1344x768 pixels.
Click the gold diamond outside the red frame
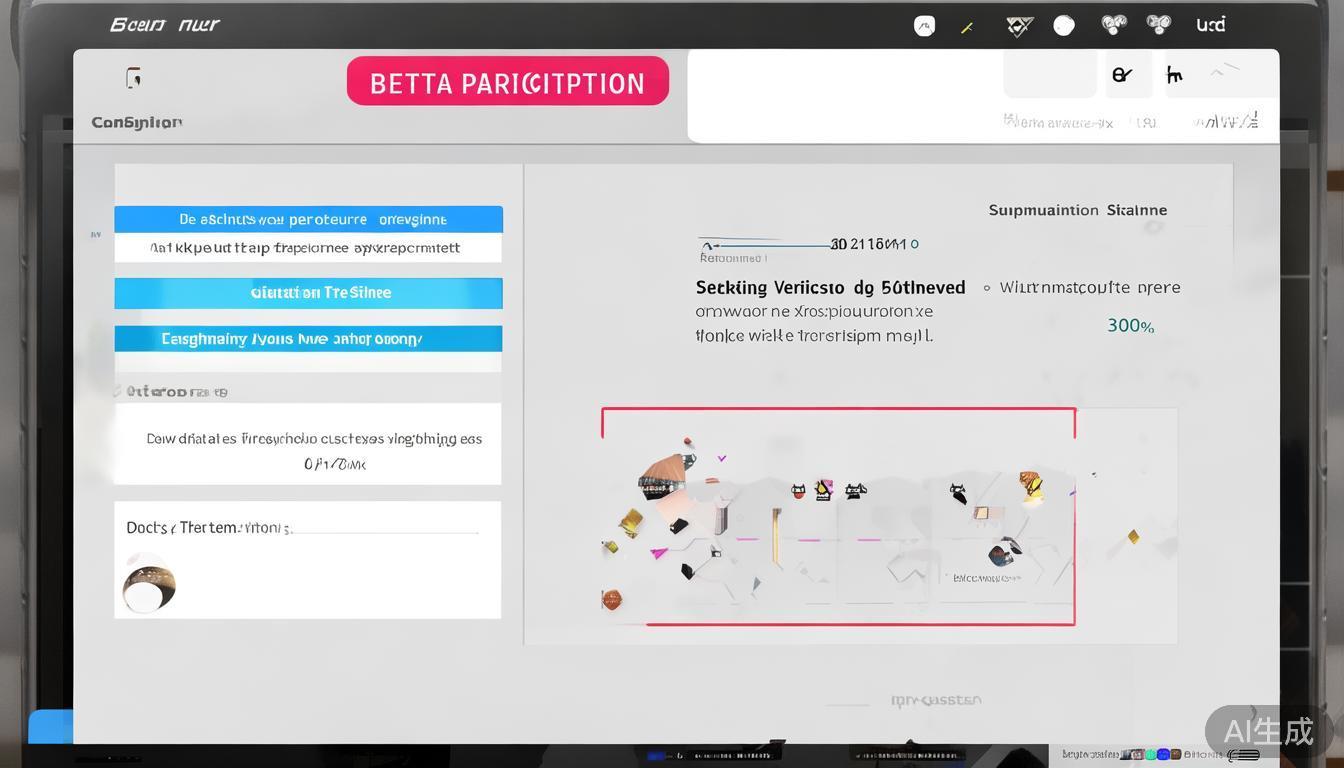[x=1133, y=537]
